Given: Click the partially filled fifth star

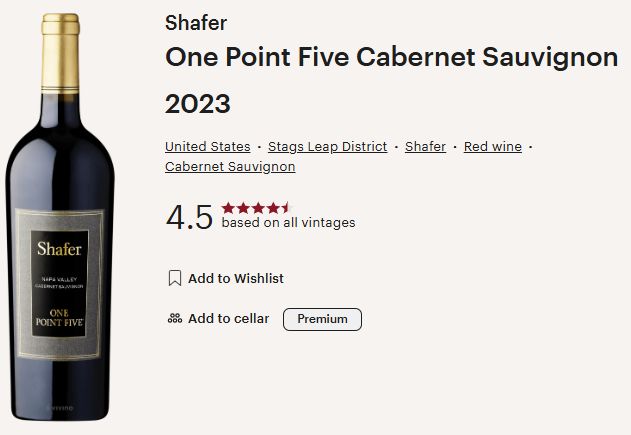Looking at the screenshot, I should coord(284,208).
